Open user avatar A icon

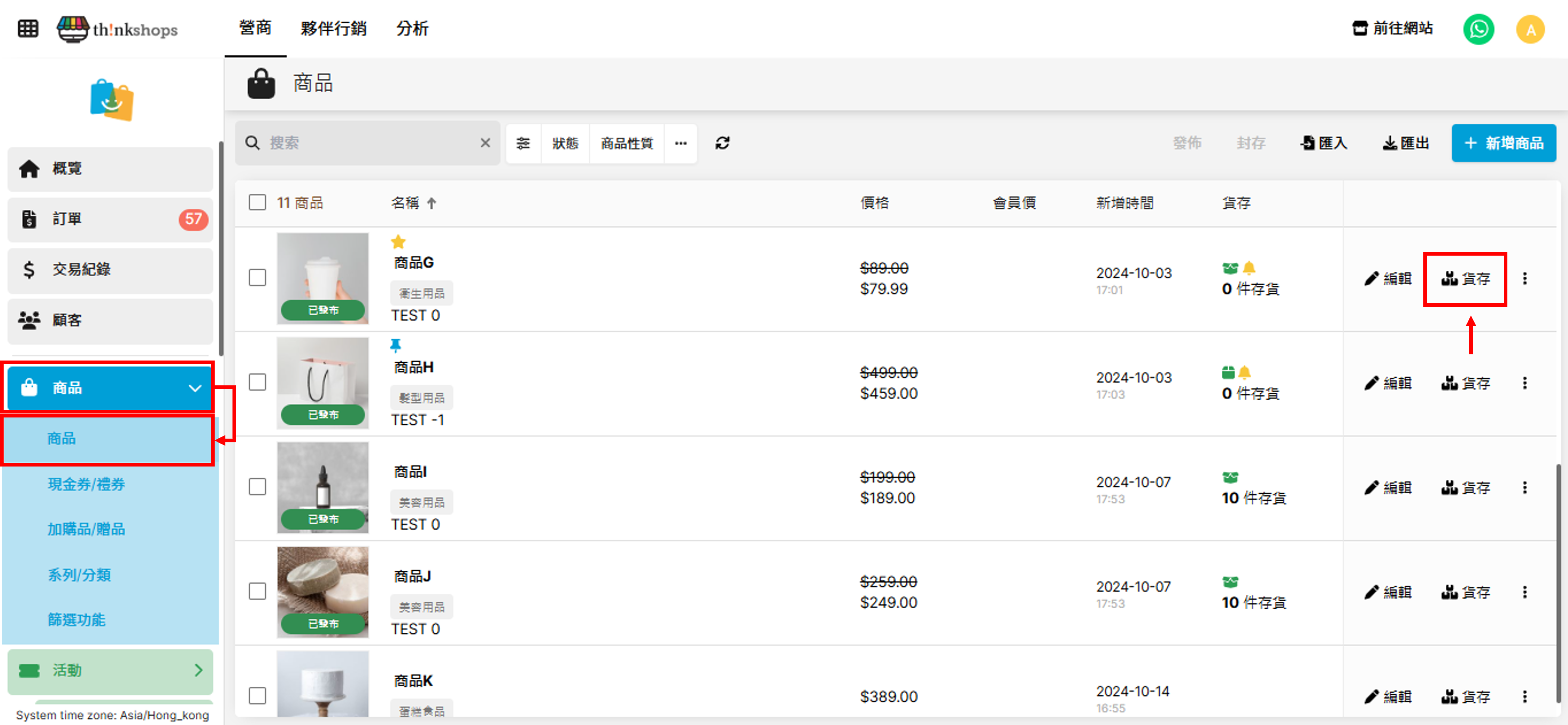(1530, 29)
